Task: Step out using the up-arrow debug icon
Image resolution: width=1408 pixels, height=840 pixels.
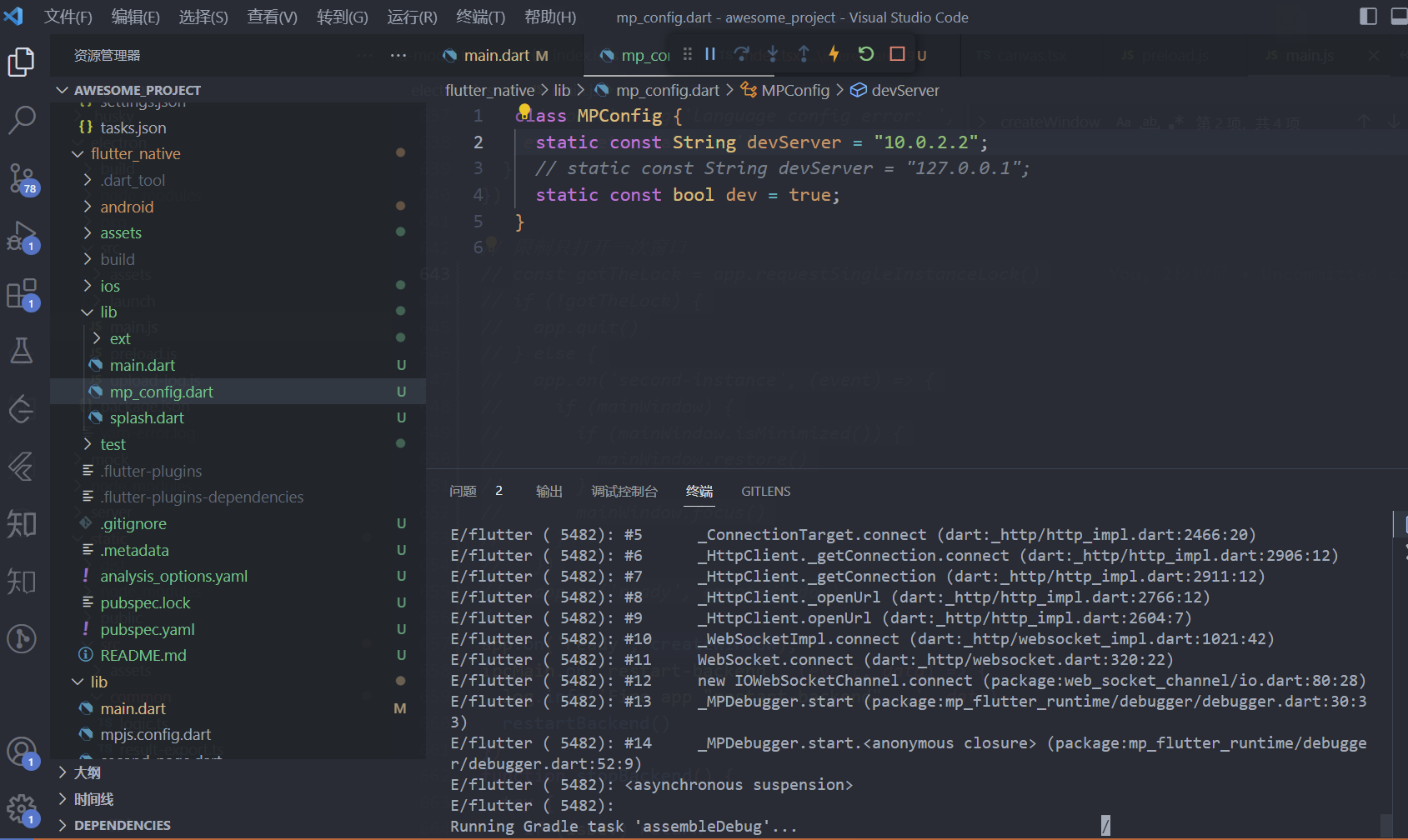Action: click(803, 53)
